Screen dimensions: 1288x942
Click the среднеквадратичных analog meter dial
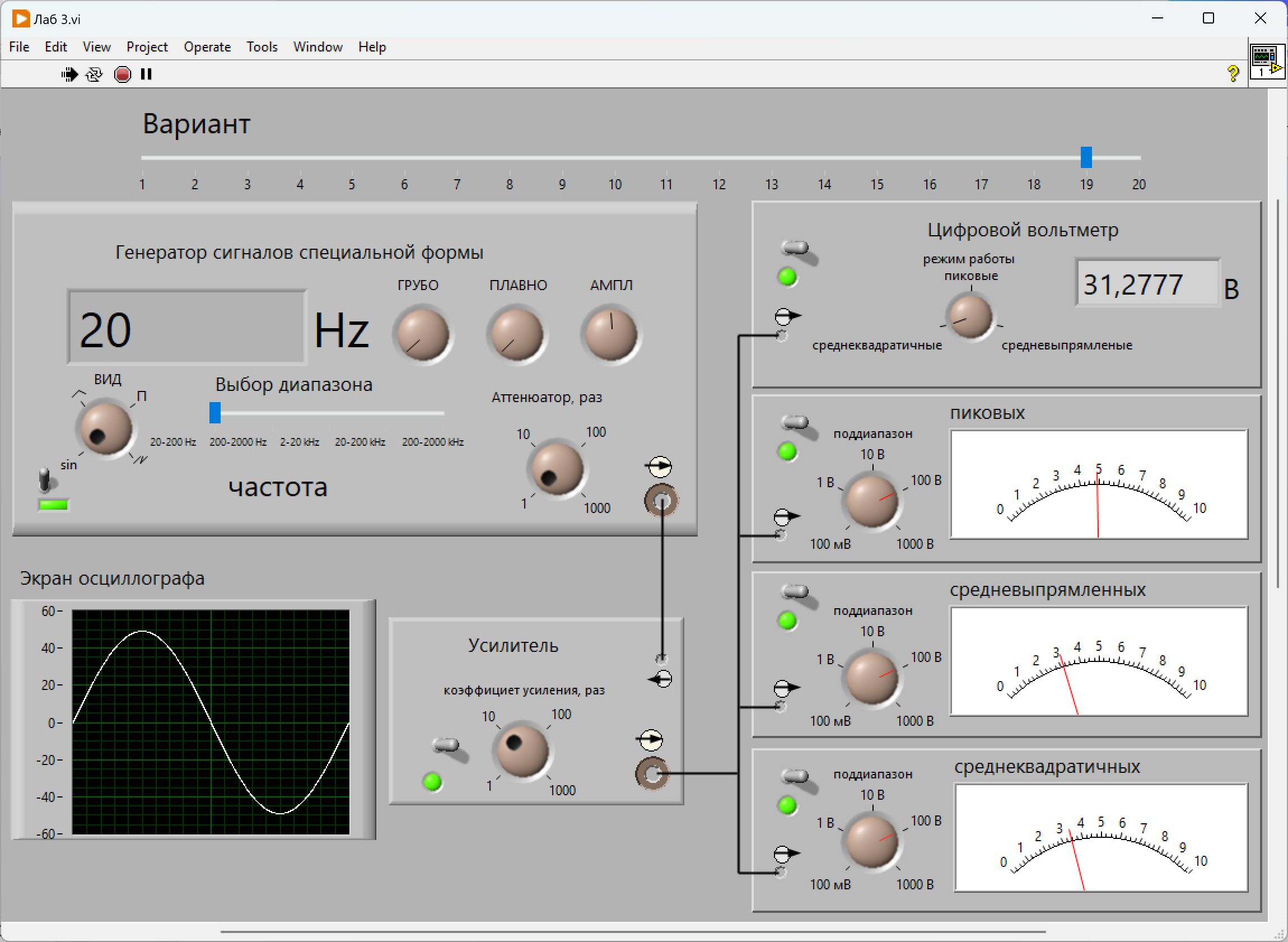point(1100,838)
